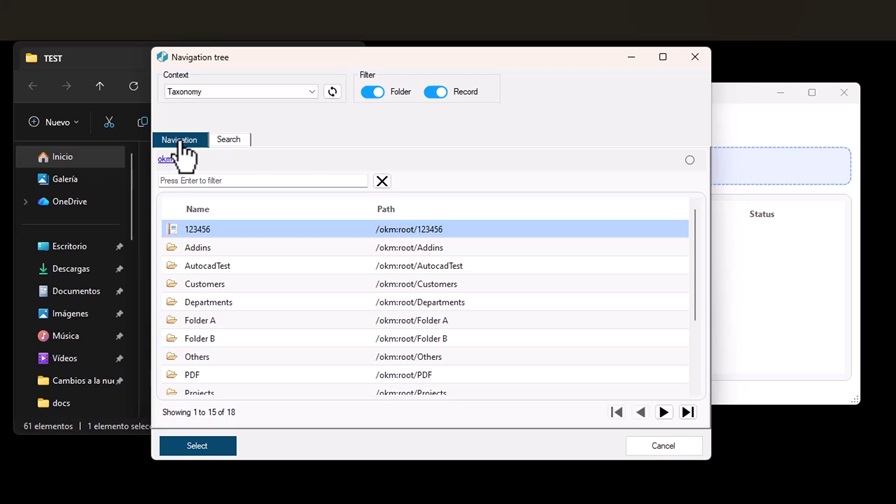Switch to the Search tab
Screen dimensions: 896x504
229,139
